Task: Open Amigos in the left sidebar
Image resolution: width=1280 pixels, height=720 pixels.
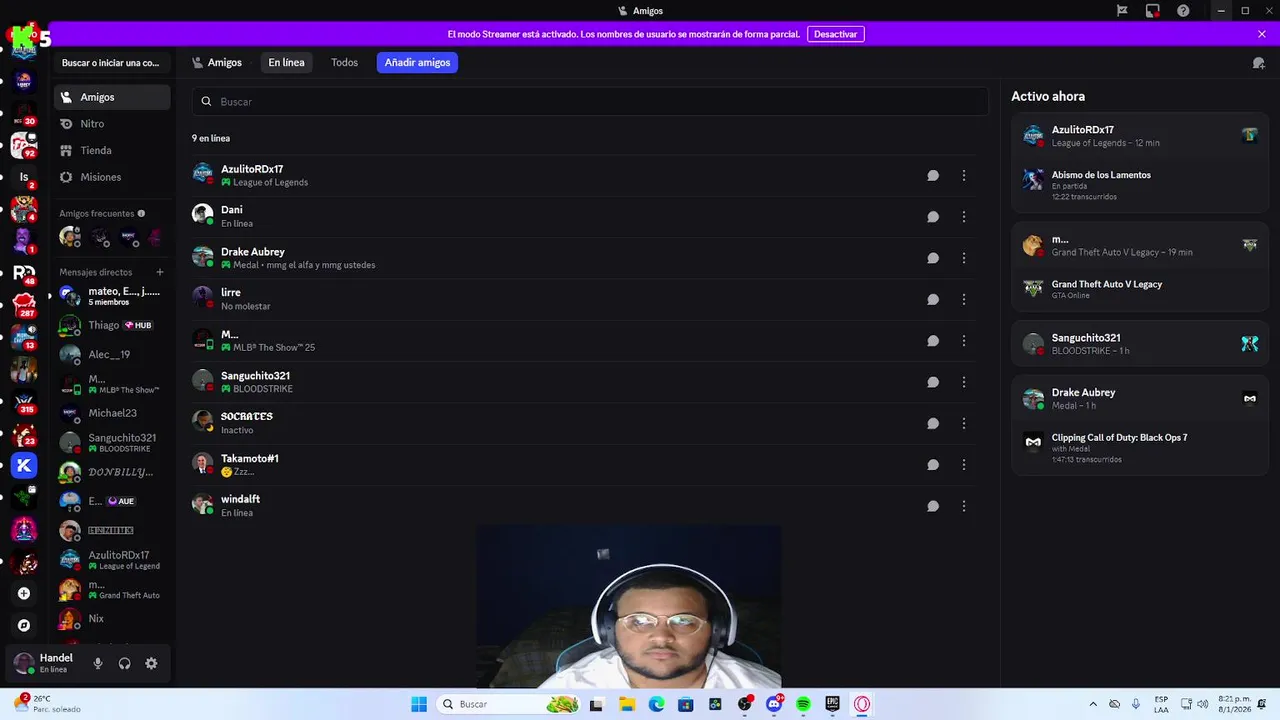Action: point(112,97)
